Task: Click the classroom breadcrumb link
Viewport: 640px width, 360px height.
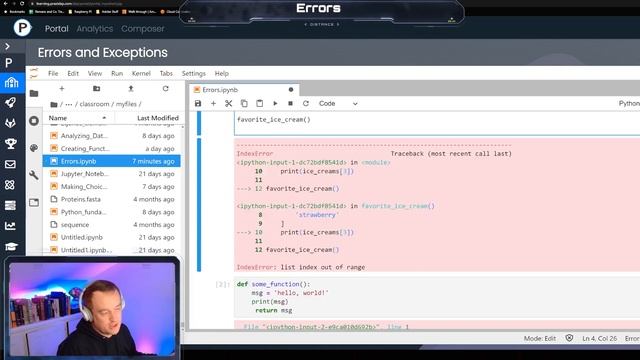Action: pyautogui.click(x=94, y=104)
